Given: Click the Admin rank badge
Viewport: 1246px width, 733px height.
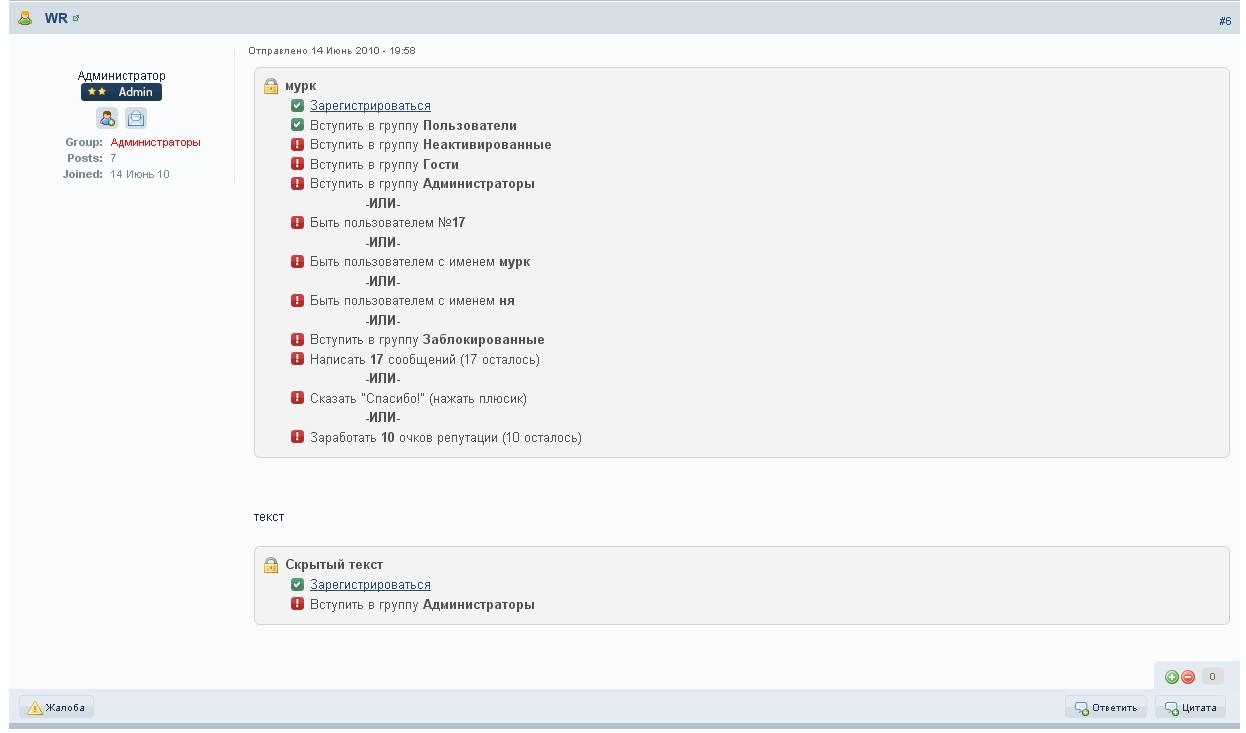Looking at the screenshot, I should 121,92.
